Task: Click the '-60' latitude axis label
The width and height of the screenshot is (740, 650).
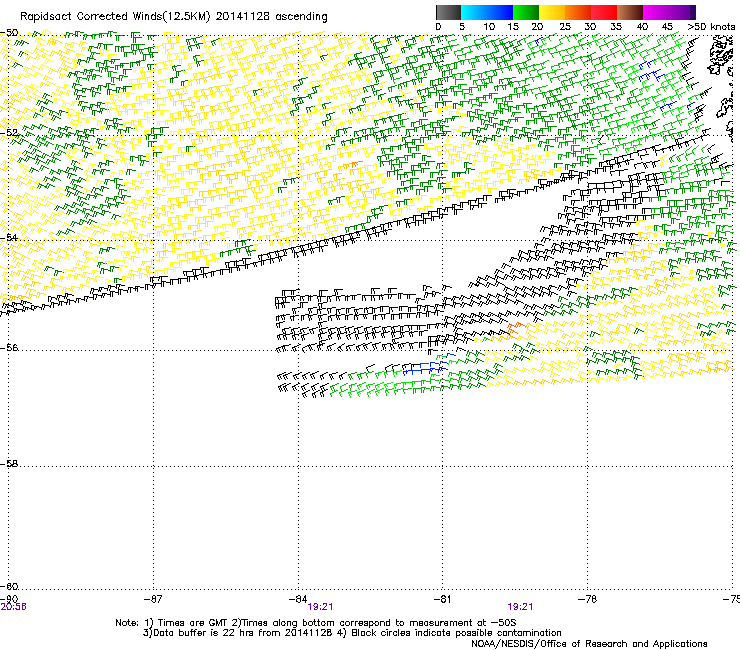Action: tap(9, 586)
